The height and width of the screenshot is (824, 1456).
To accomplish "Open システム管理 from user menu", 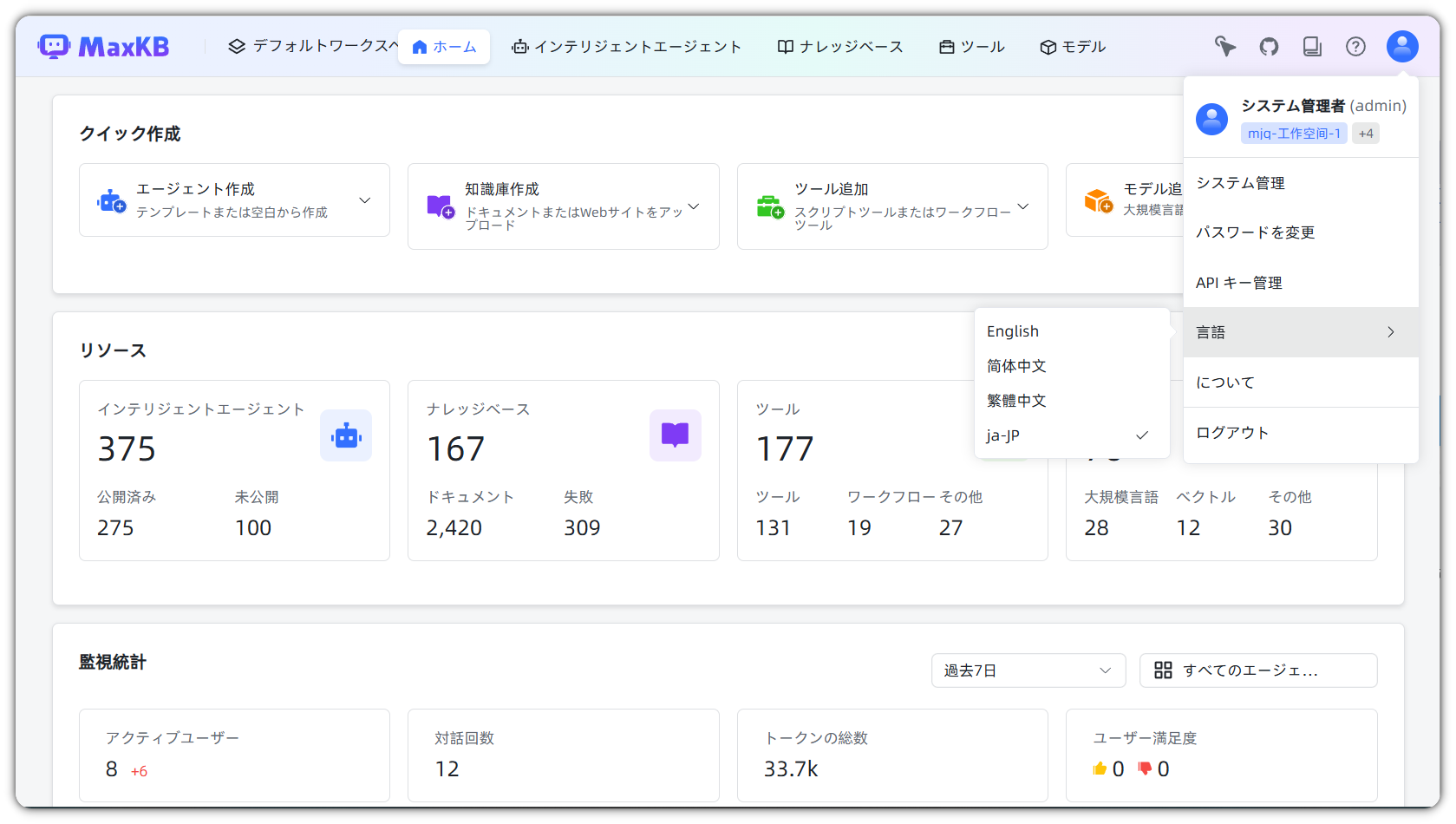I will [x=1301, y=183].
